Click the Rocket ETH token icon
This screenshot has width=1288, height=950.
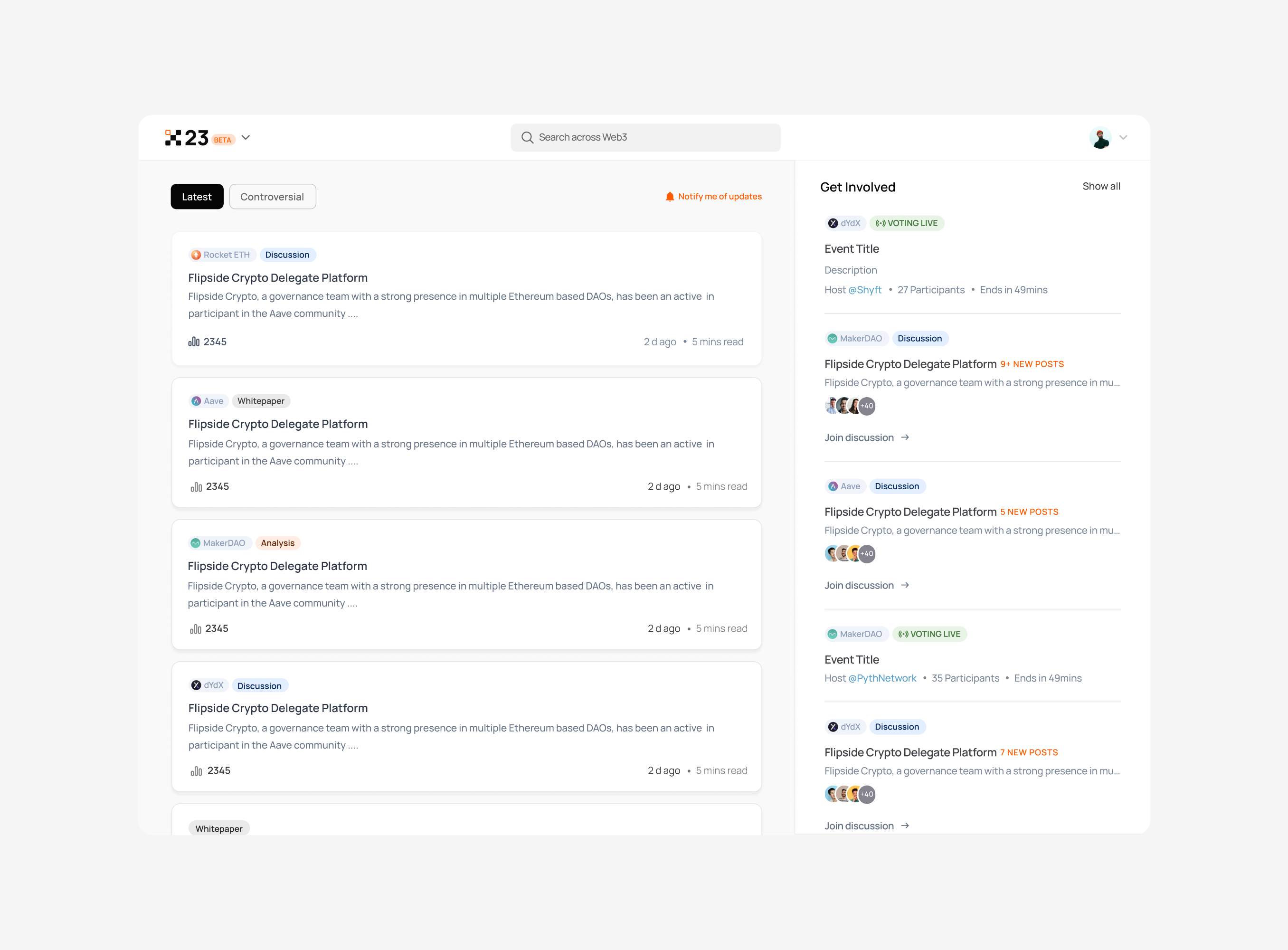click(x=196, y=255)
